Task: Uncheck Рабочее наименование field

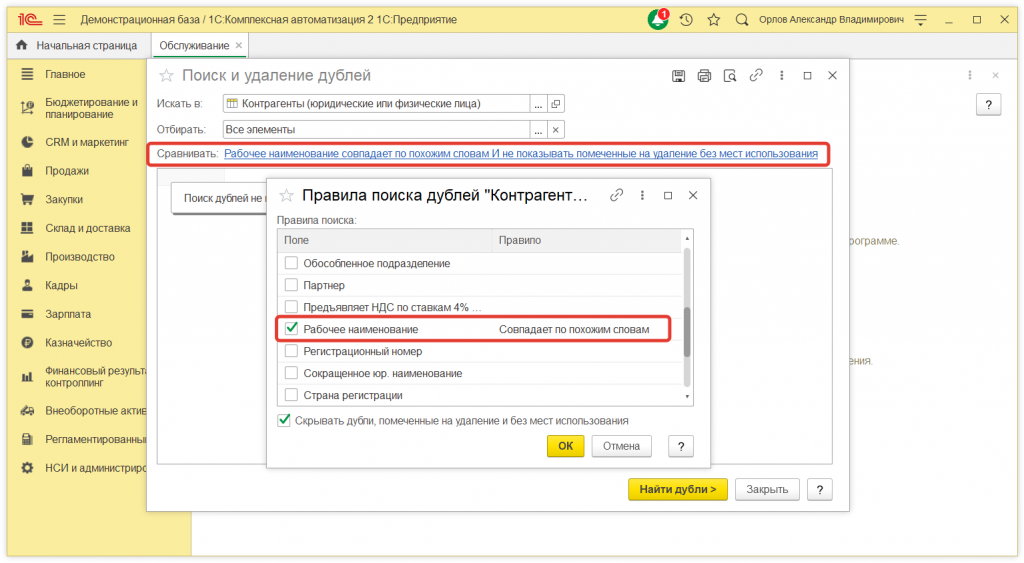Action: pyautogui.click(x=291, y=329)
